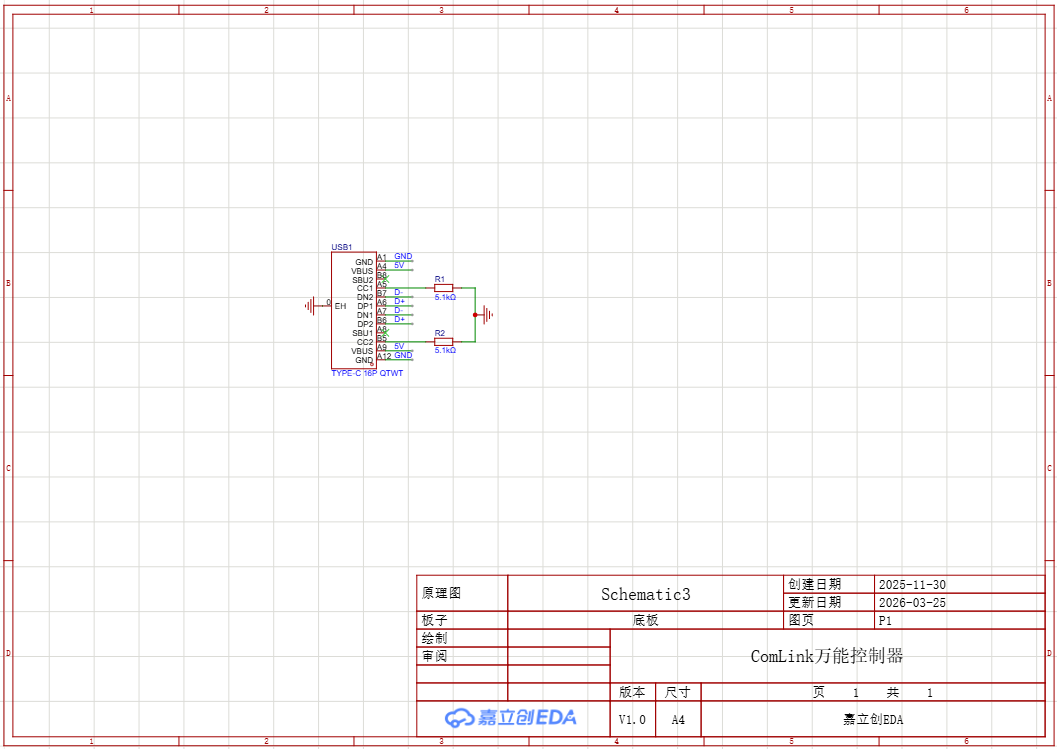Click the A4 page size cell
The width and height of the screenshot is (1057, 749).
click(678, 719)
